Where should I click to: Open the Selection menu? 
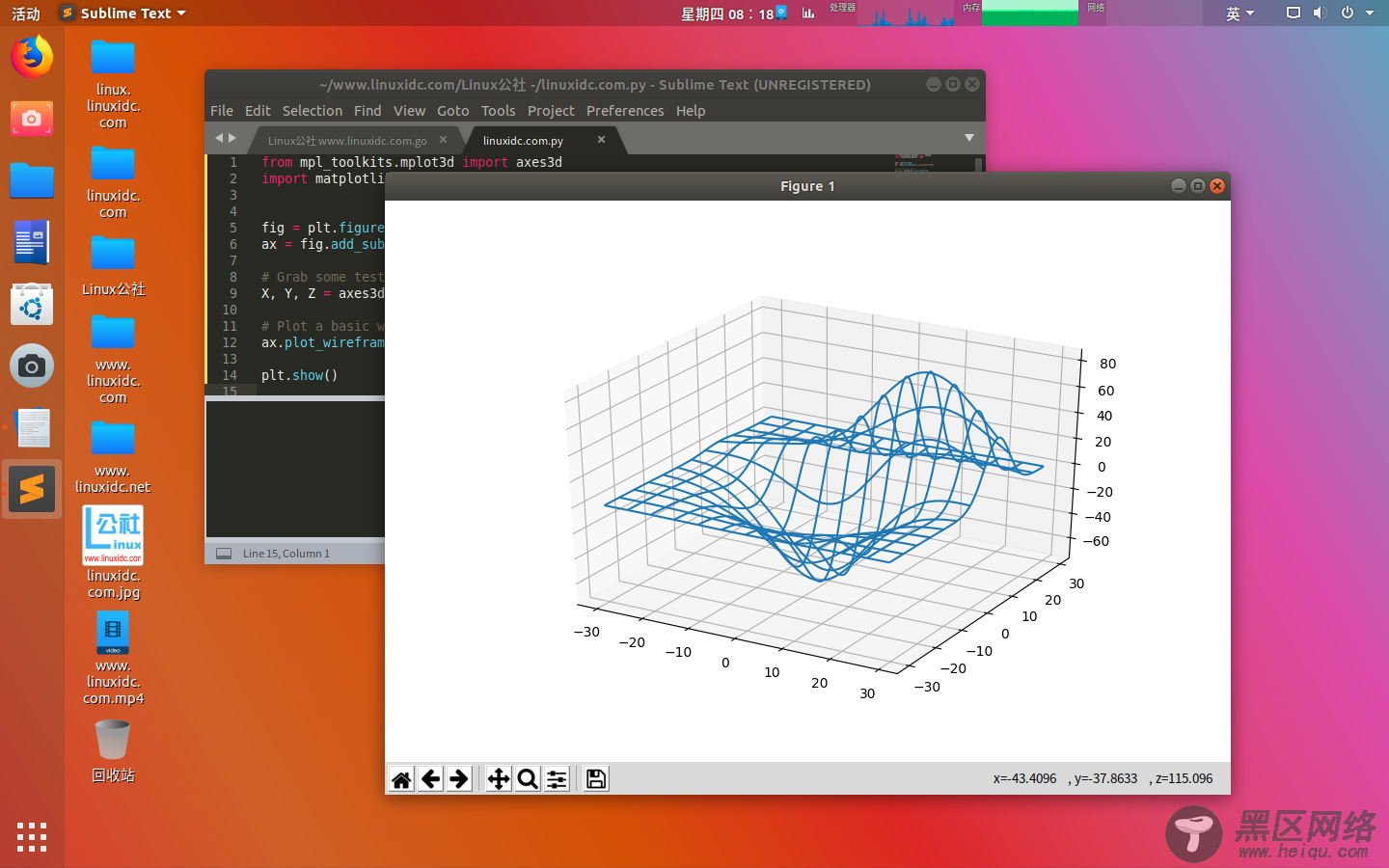[x=313, y=111]
